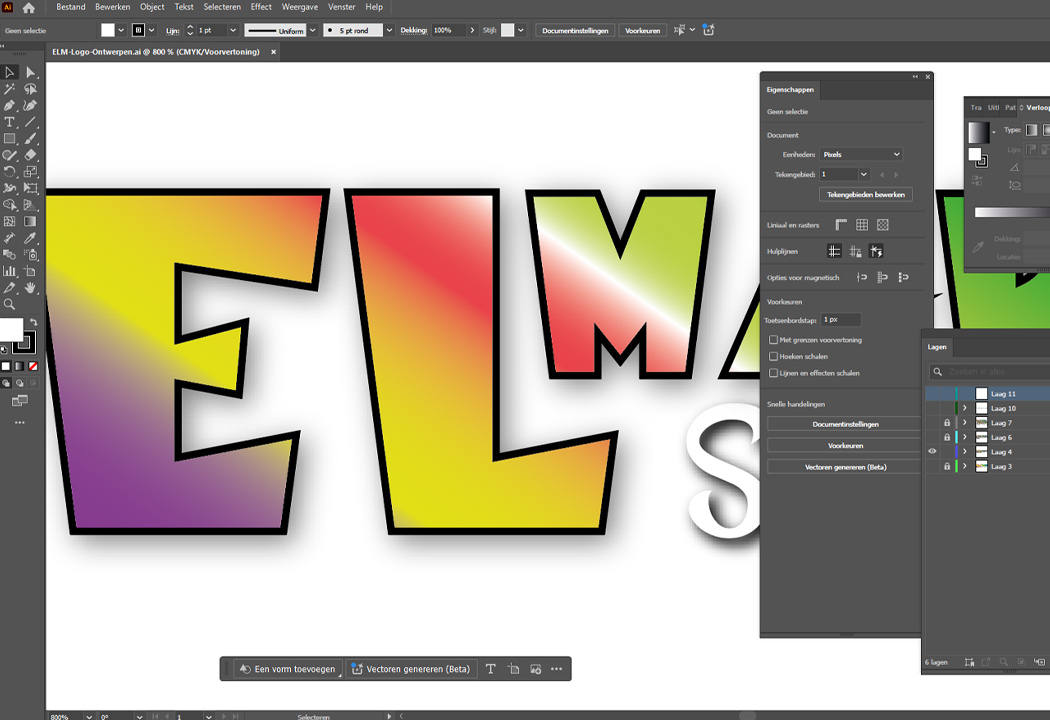The width and height of the screenshot is (1050, 720).
Task: Click Een vorm toevoegen in the floating bar
Action: point(288,669)
